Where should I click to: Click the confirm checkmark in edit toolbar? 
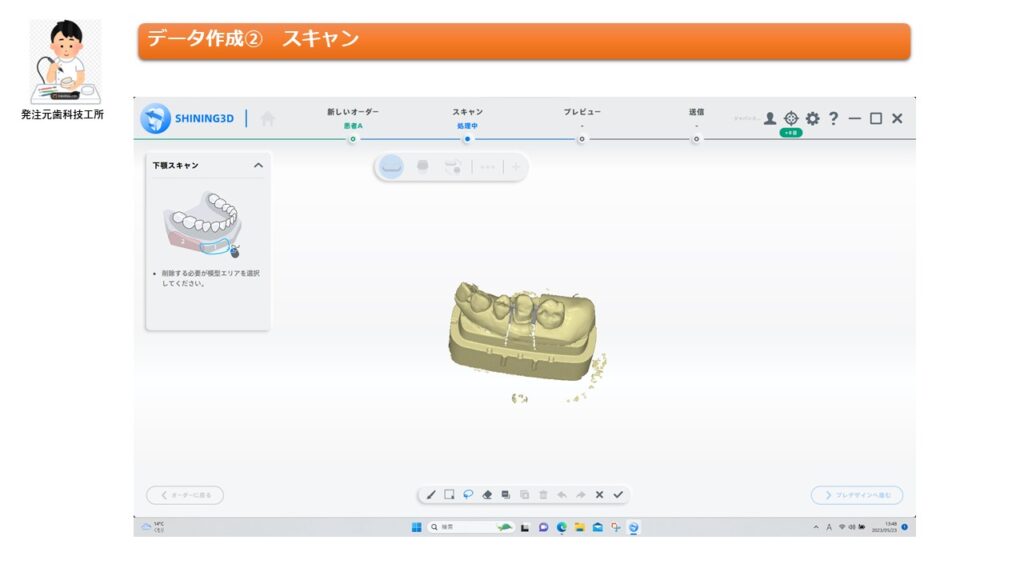coord(618,494)
